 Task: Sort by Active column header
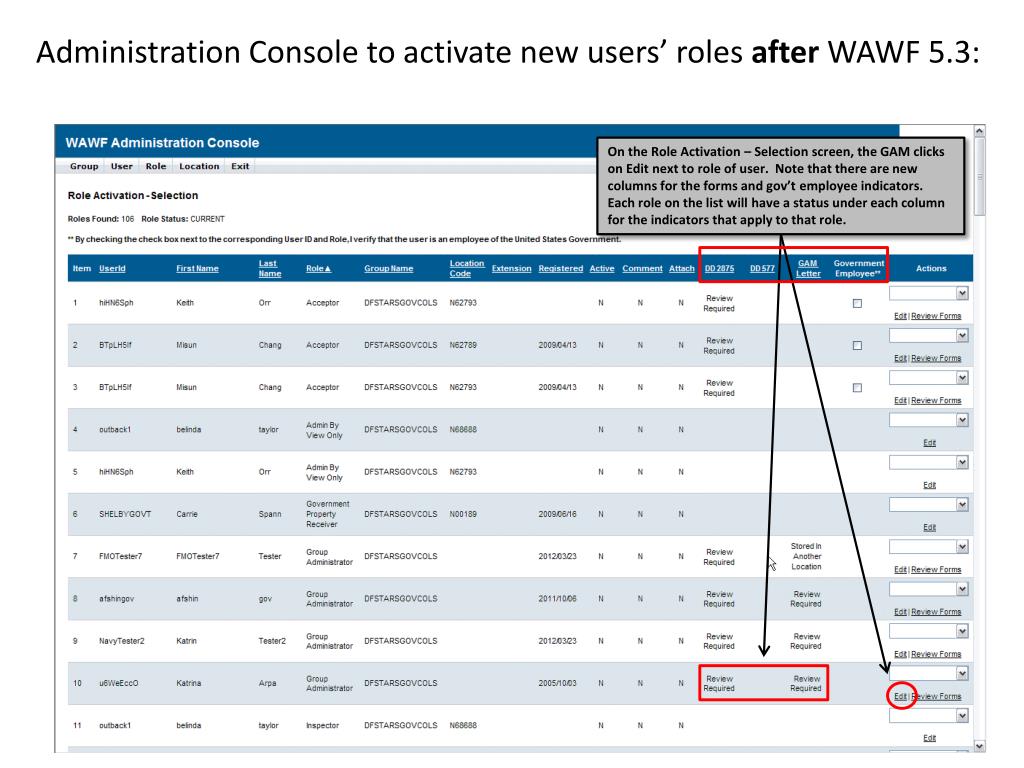(601, 268)
